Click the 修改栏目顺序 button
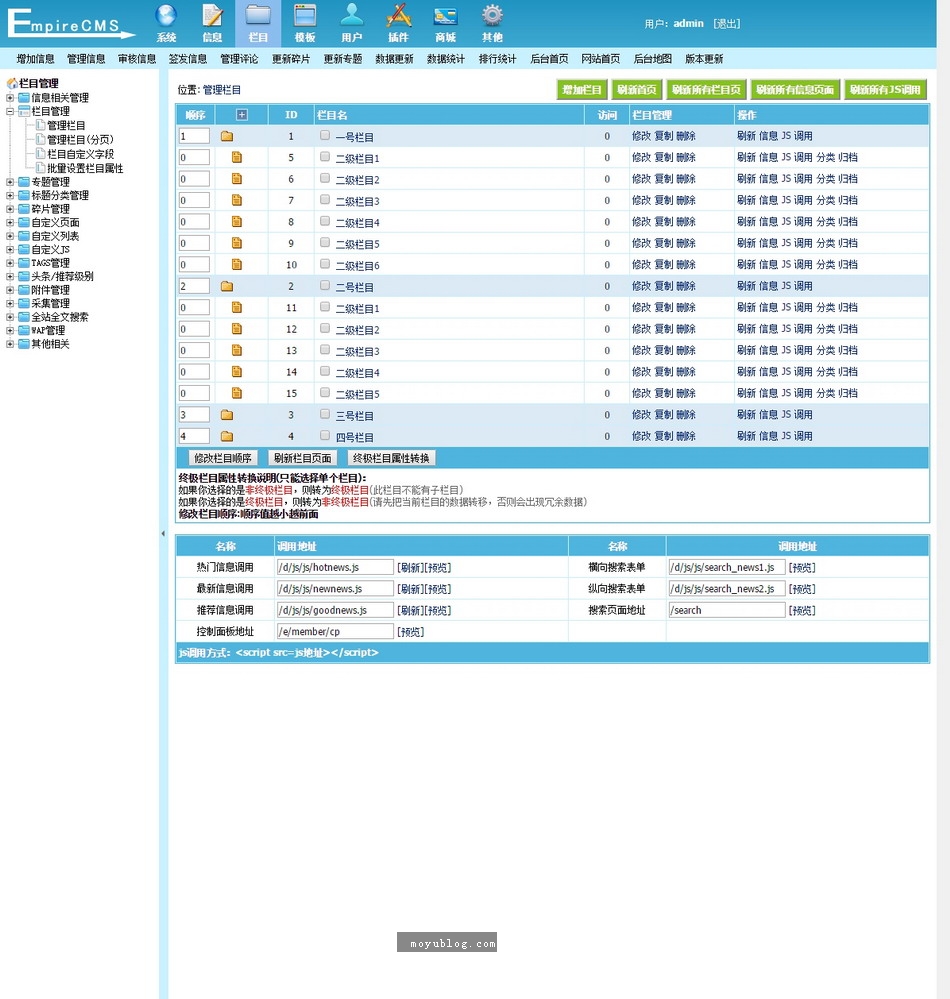This screenshot has height=999, width=950. [x=223, y=458]
